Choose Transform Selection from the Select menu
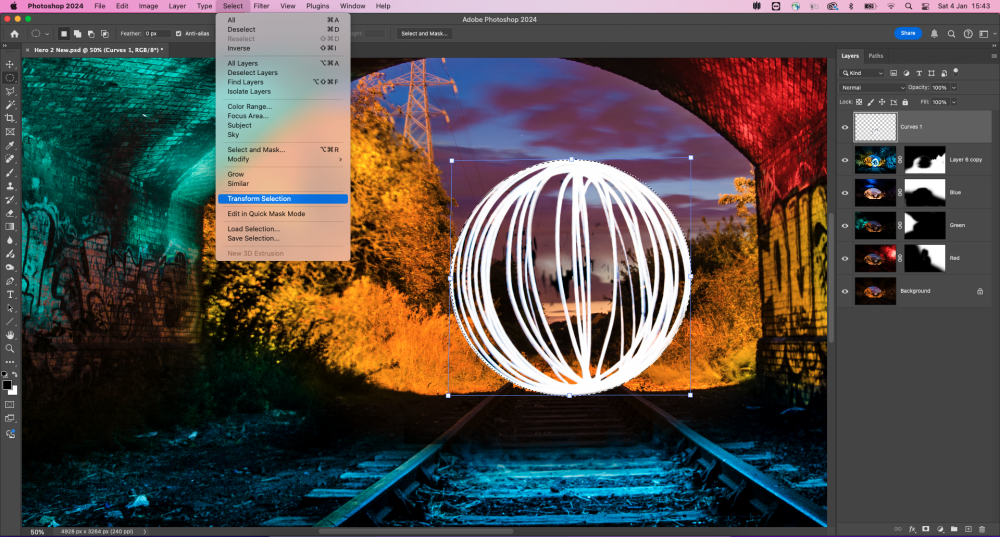The image size is (1000, 537). [259, 199]
